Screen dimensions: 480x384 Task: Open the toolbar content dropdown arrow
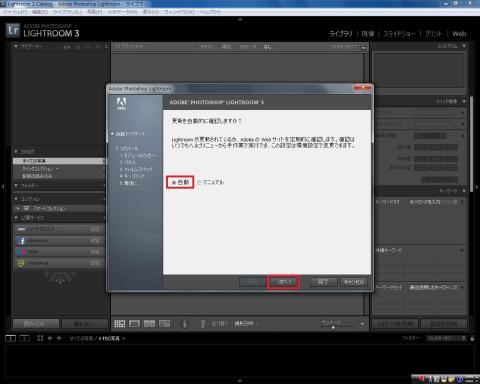(x=362, y=324)
